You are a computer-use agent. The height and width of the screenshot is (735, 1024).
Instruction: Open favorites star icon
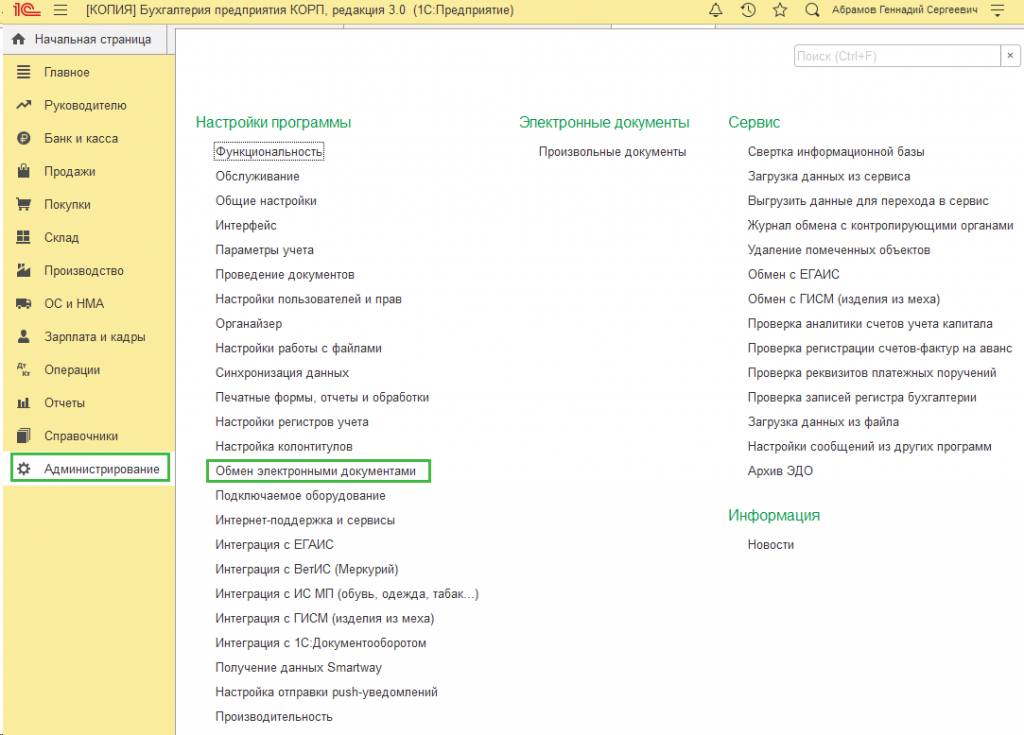coord(780,10)
